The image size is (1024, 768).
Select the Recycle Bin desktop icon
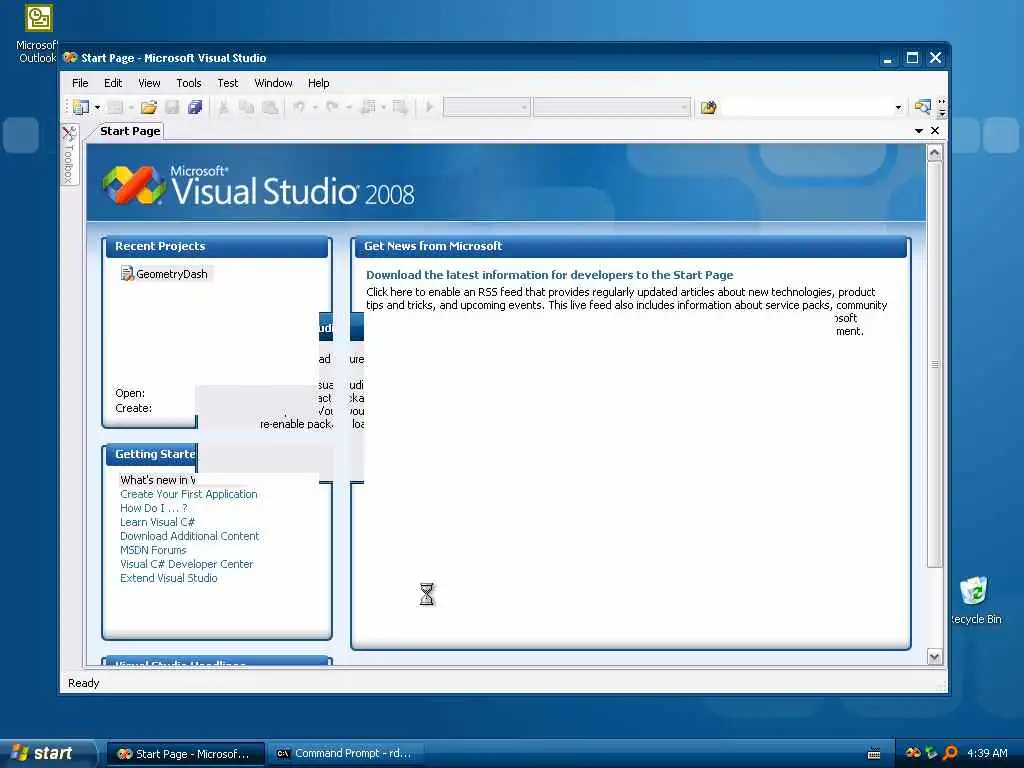coord(974,600)
